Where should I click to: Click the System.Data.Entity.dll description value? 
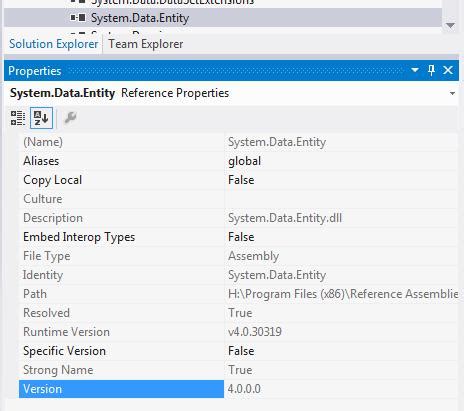point(285,218)
